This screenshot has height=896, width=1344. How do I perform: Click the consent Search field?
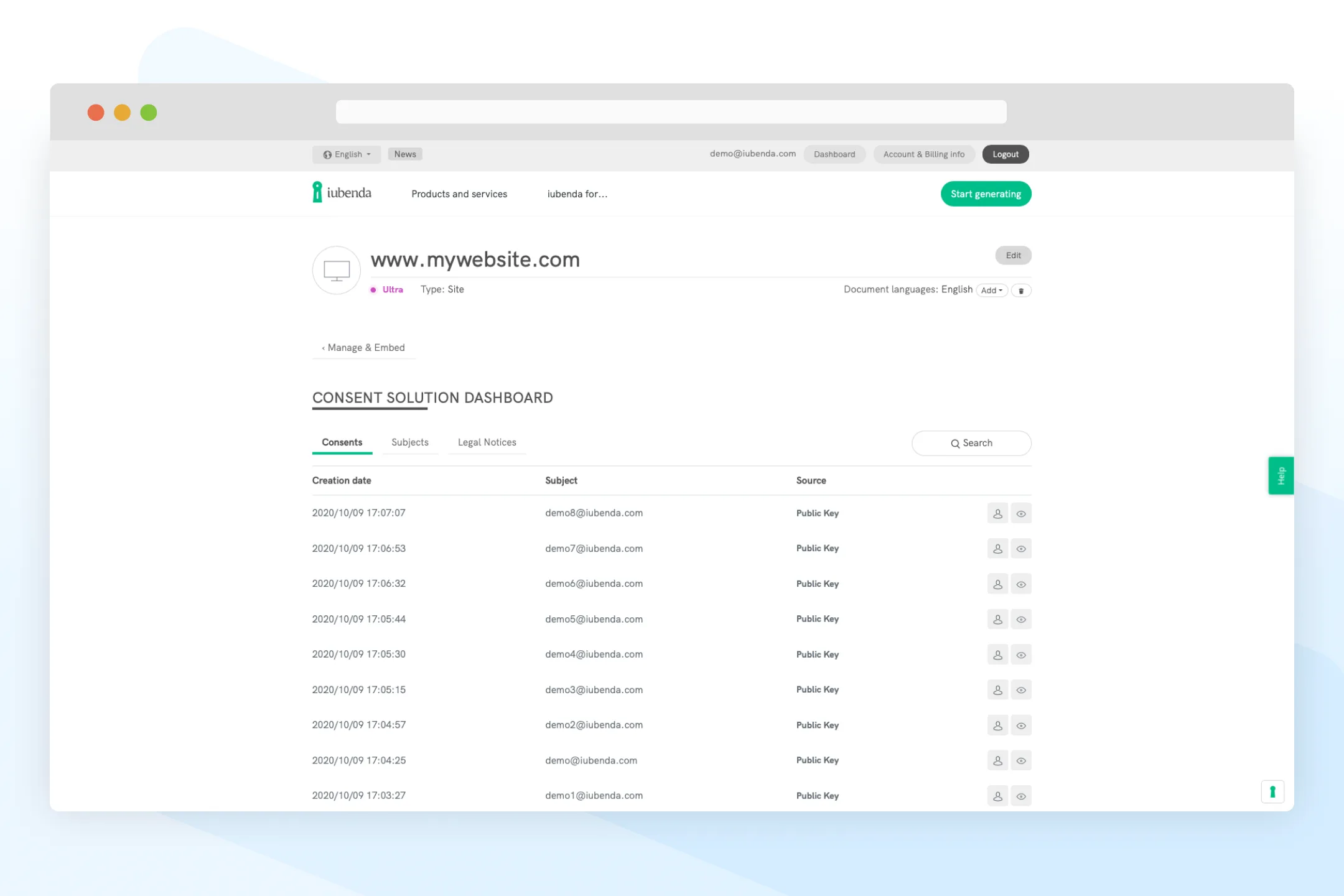(971, 443)
